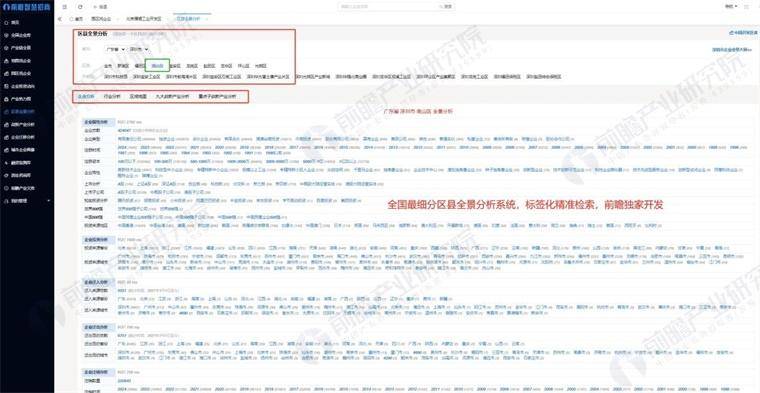Click the home icon in the sidebar
The image size is (760, 393).
(x=6, y=22)
